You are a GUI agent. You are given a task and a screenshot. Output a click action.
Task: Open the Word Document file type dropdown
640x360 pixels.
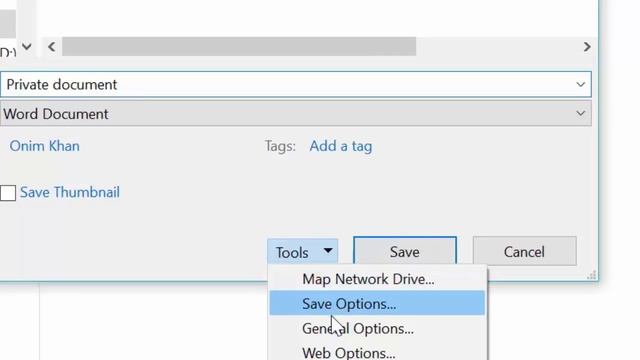296,113
